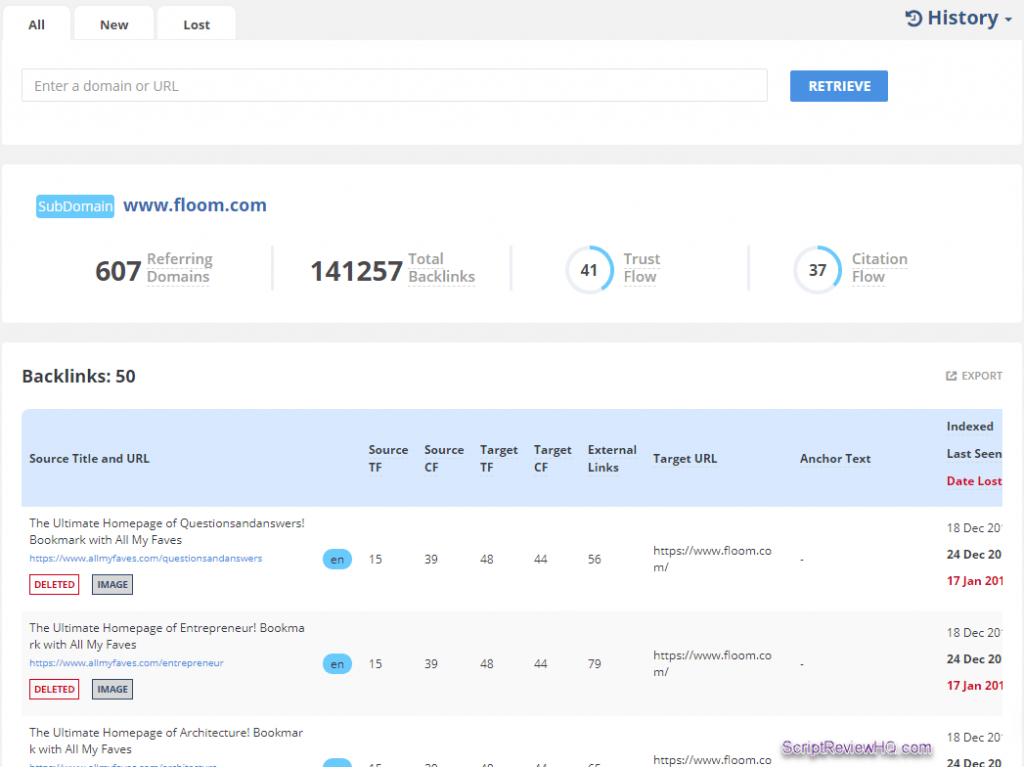
Task: Click the target URL in the Entrepreneur row
Action: (712, 664)
